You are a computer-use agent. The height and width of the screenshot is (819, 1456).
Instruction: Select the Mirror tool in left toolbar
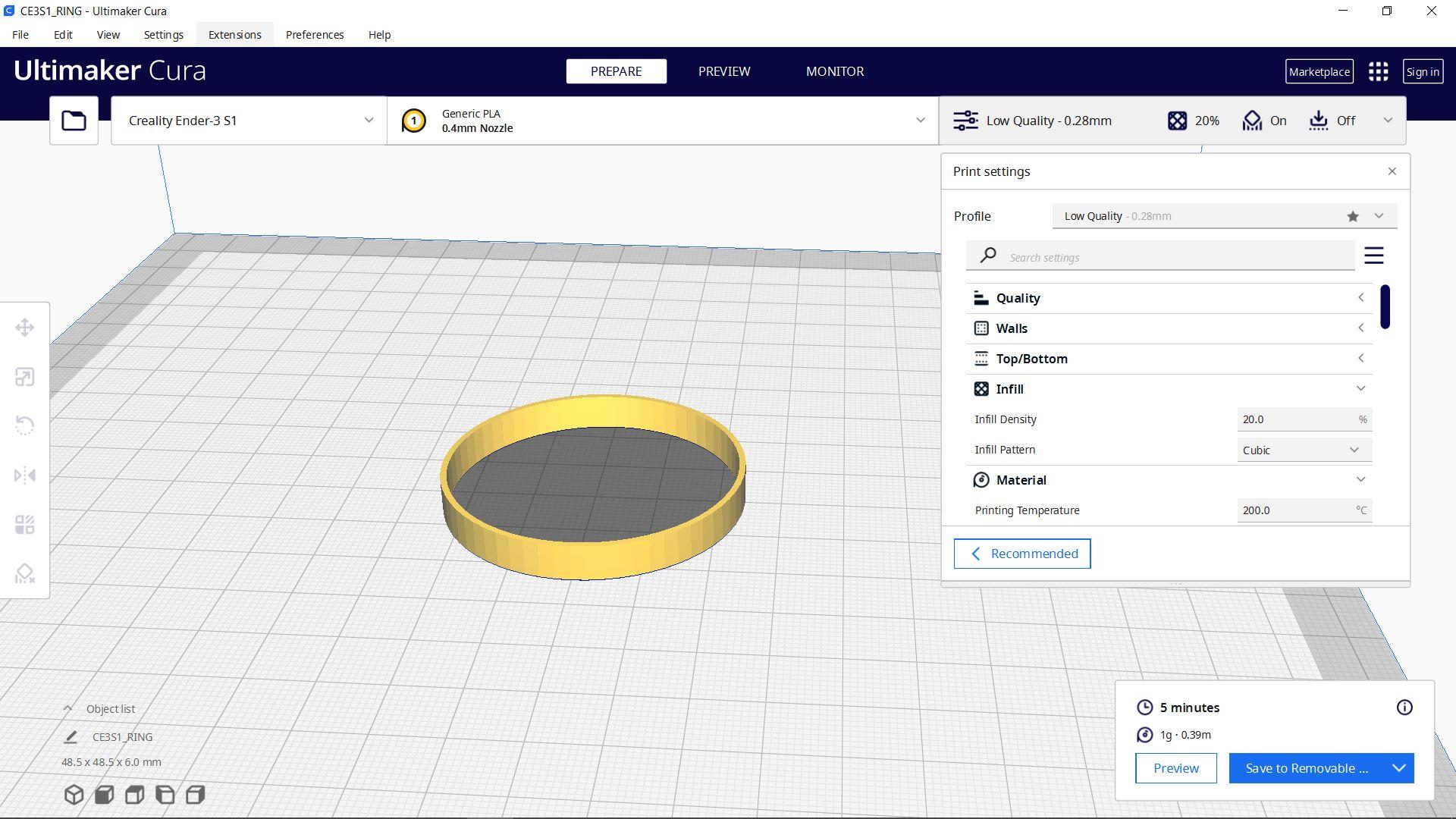(24, 475)
